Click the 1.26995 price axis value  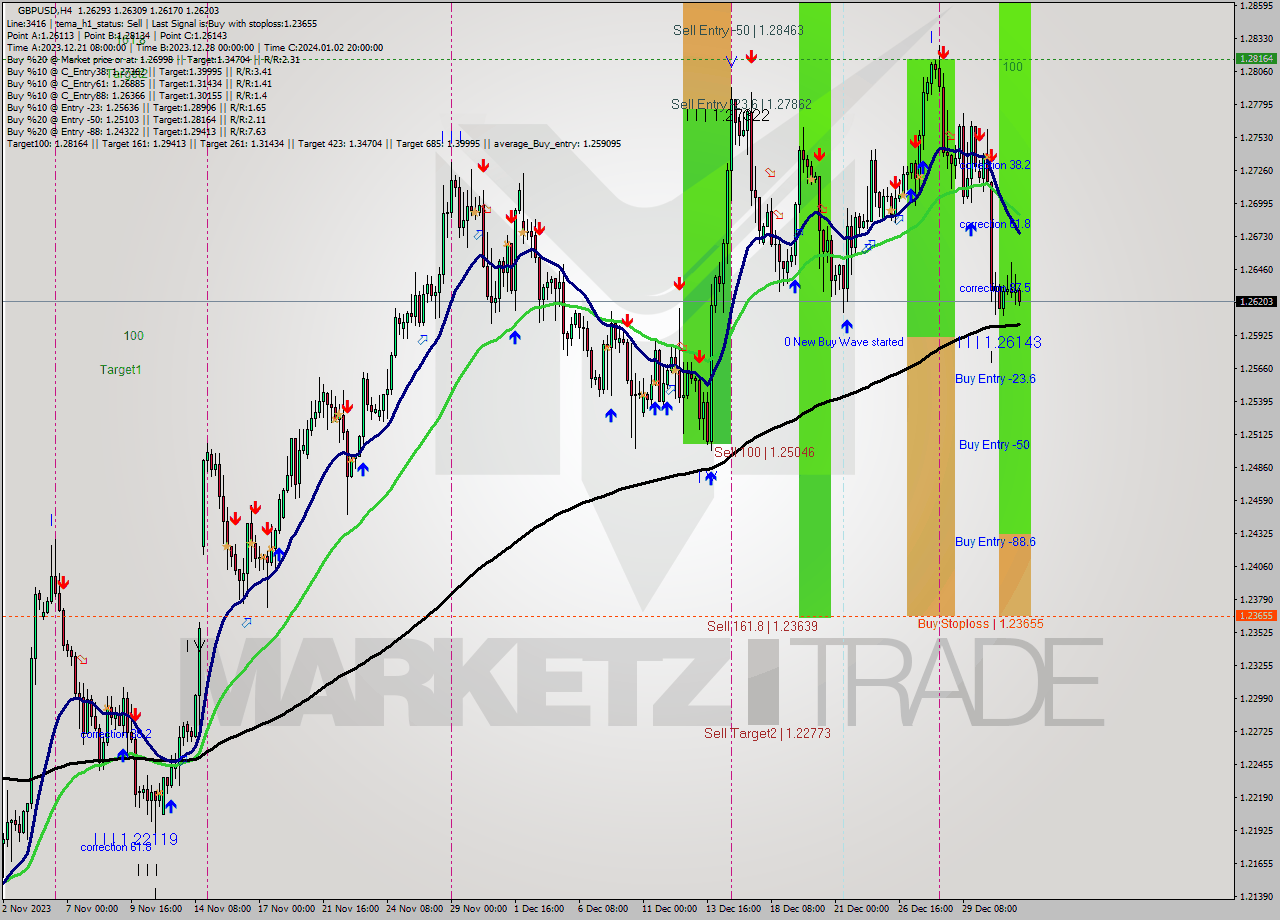[1256, 203]
